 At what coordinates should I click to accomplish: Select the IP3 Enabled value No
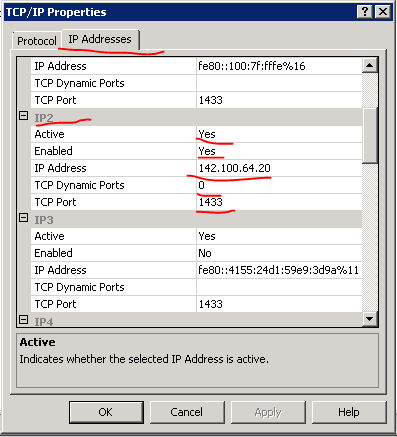pos(279,253)
